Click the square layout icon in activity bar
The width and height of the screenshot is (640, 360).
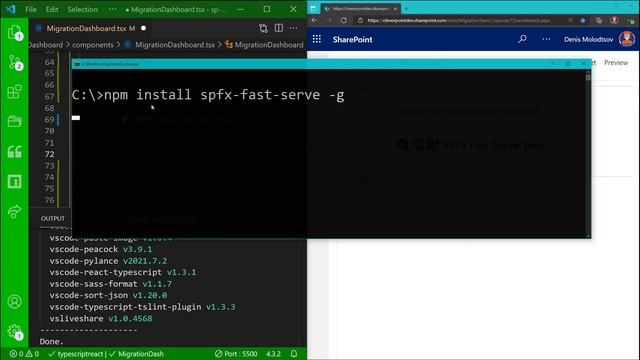[x=14, y=182]
